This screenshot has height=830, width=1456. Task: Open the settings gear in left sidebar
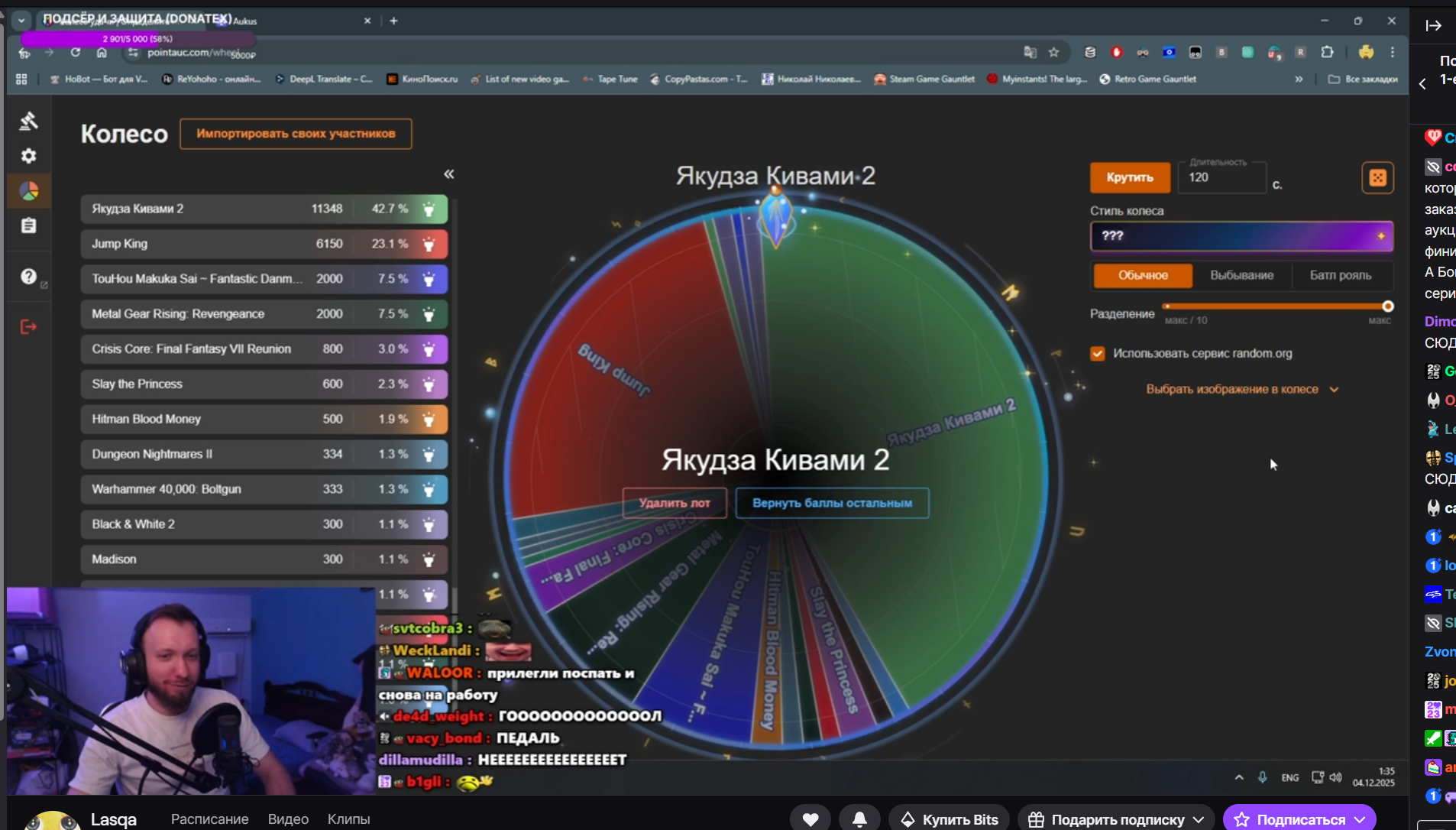coord(29,156)
